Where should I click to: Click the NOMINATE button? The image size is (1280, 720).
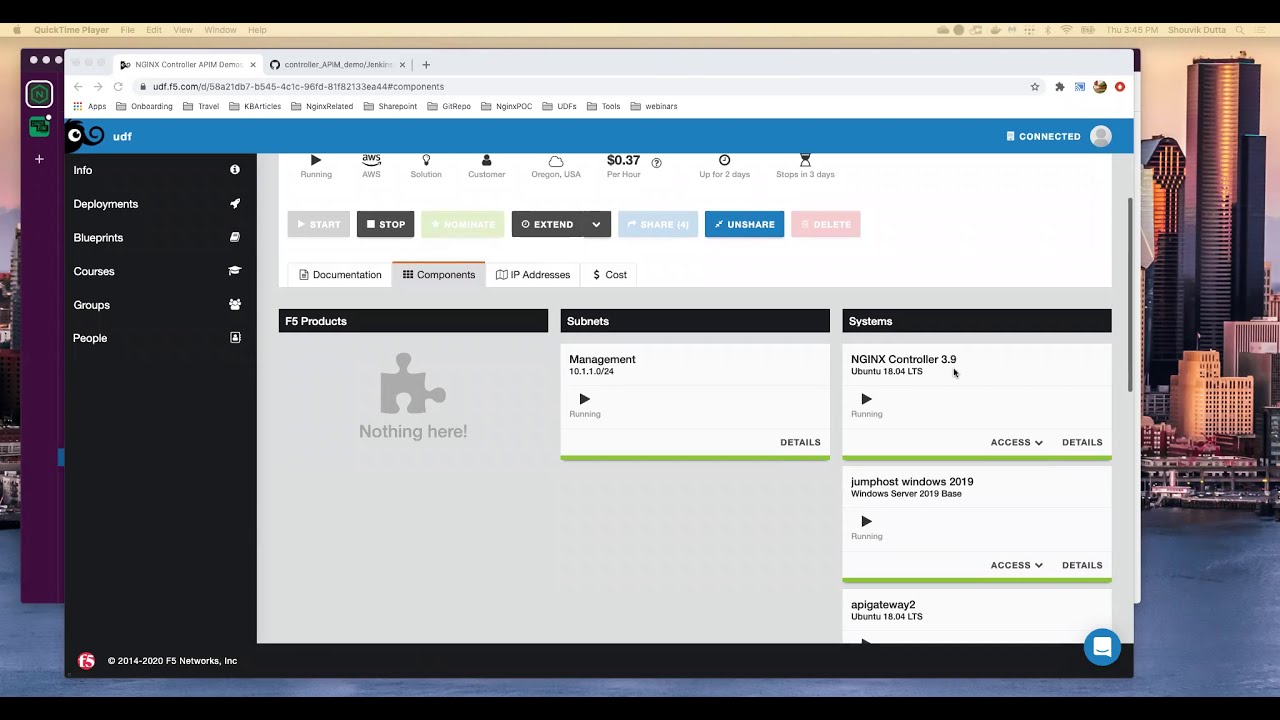(x=463, y=224)
